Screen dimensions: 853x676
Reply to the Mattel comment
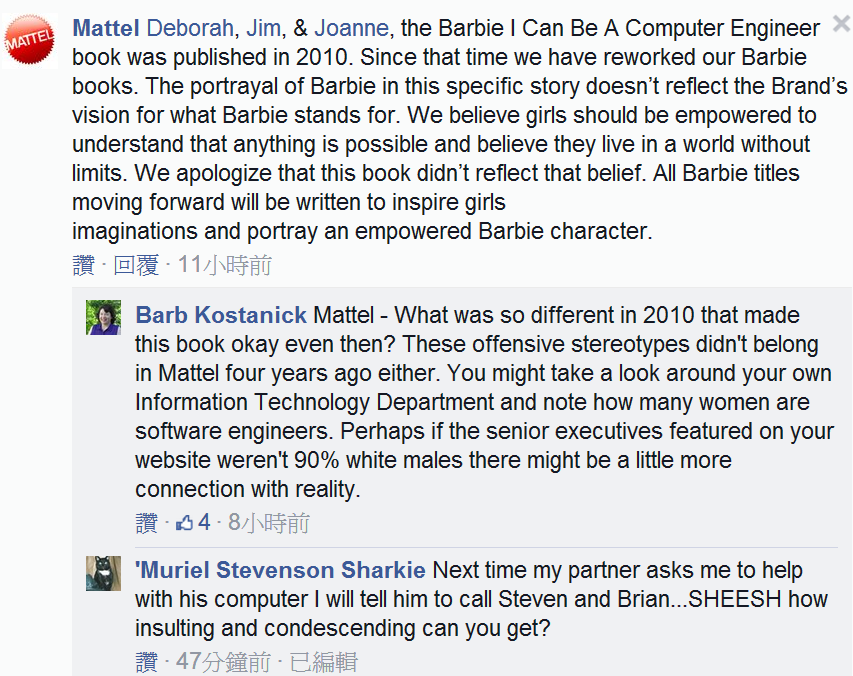136,265
